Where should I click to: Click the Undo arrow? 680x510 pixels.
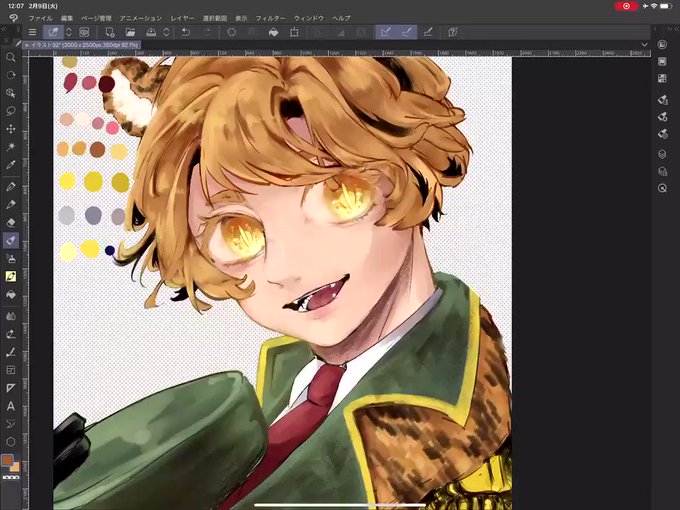pos(186,32)
